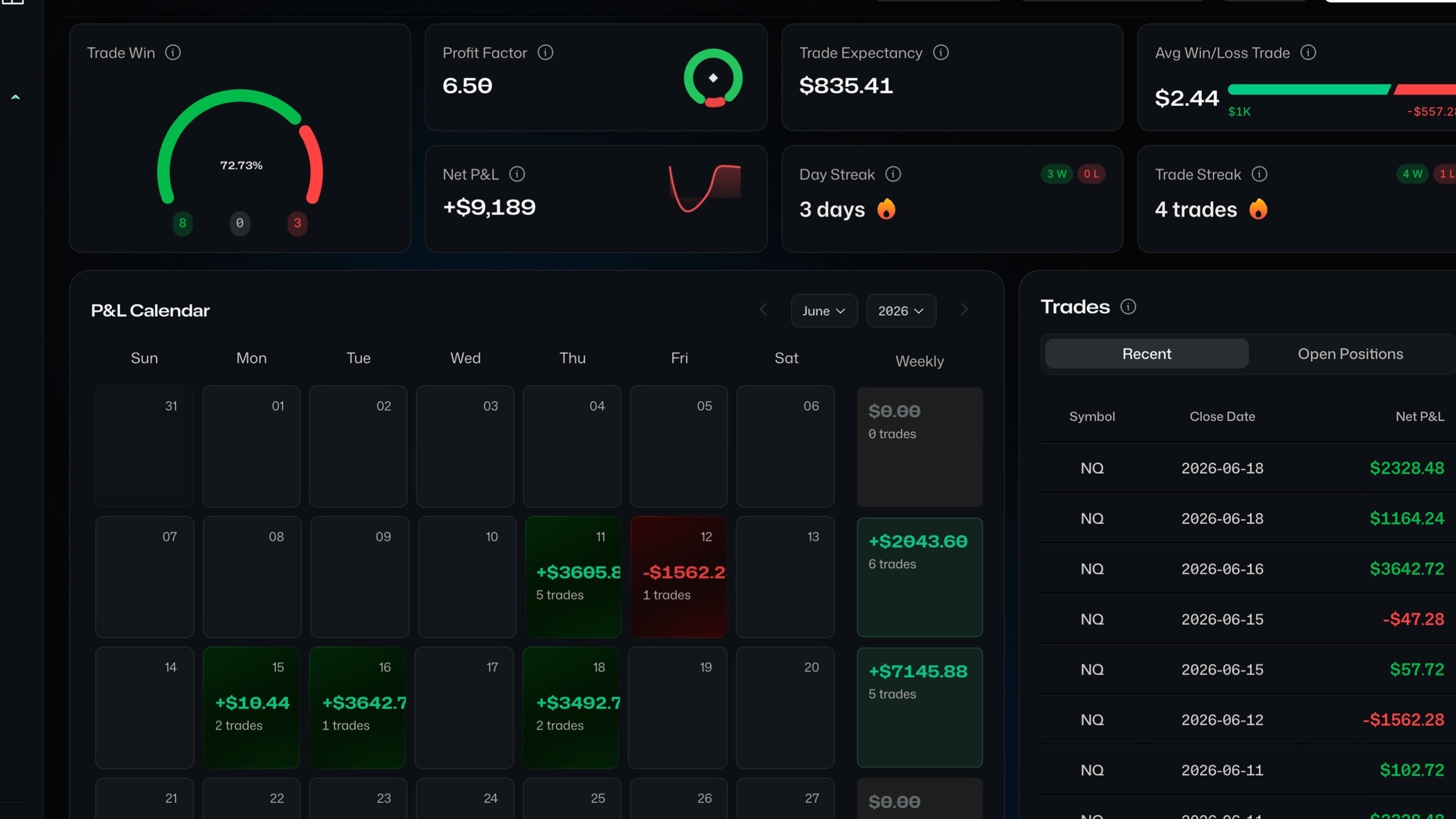This screenshot has height=819, width=1456.
Task: Open weekly summary showing +$2043.60
Action: pos(920,577)
